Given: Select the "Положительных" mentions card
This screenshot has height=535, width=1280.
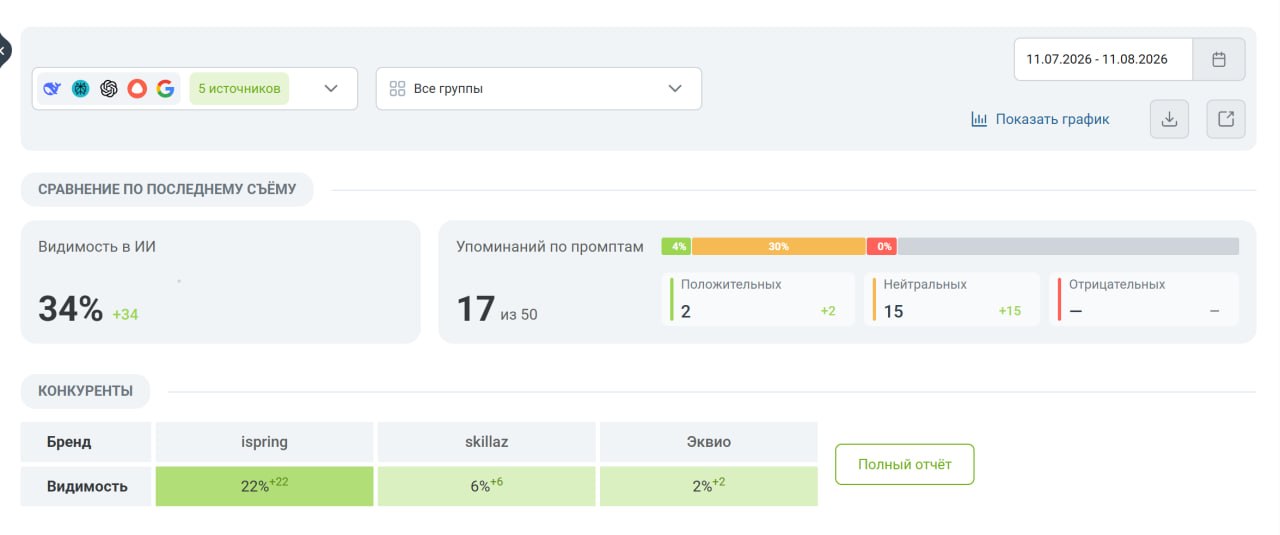Looking at the screenshot, I should [x=758, y=299].
